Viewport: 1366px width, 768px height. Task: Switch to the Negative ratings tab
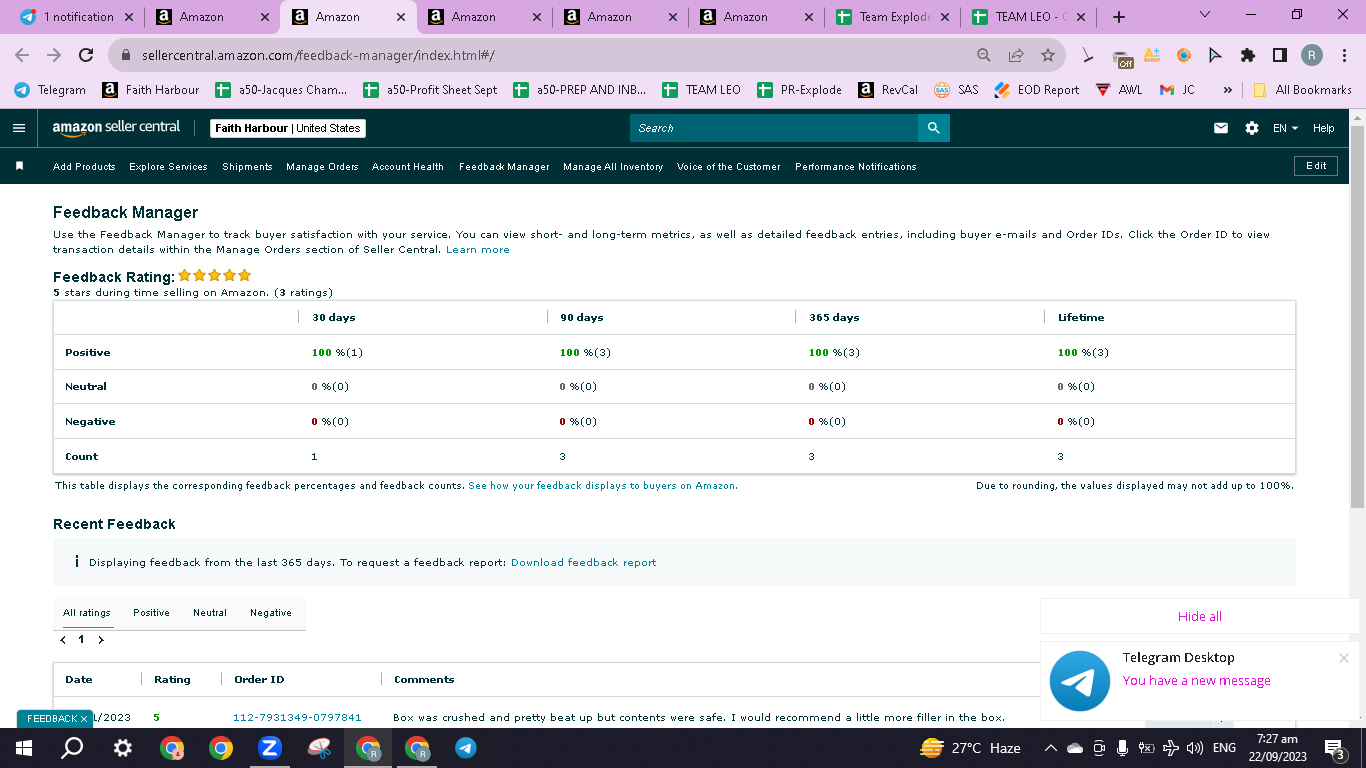(x=271, y=613)
